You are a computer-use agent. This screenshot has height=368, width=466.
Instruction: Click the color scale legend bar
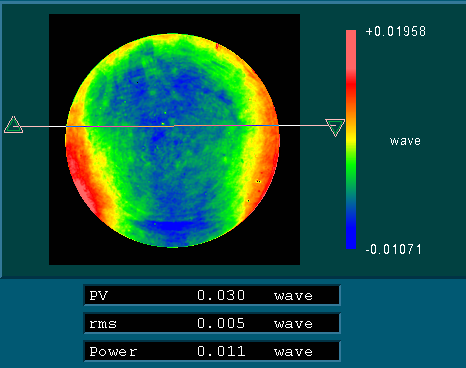coord(351,139)
